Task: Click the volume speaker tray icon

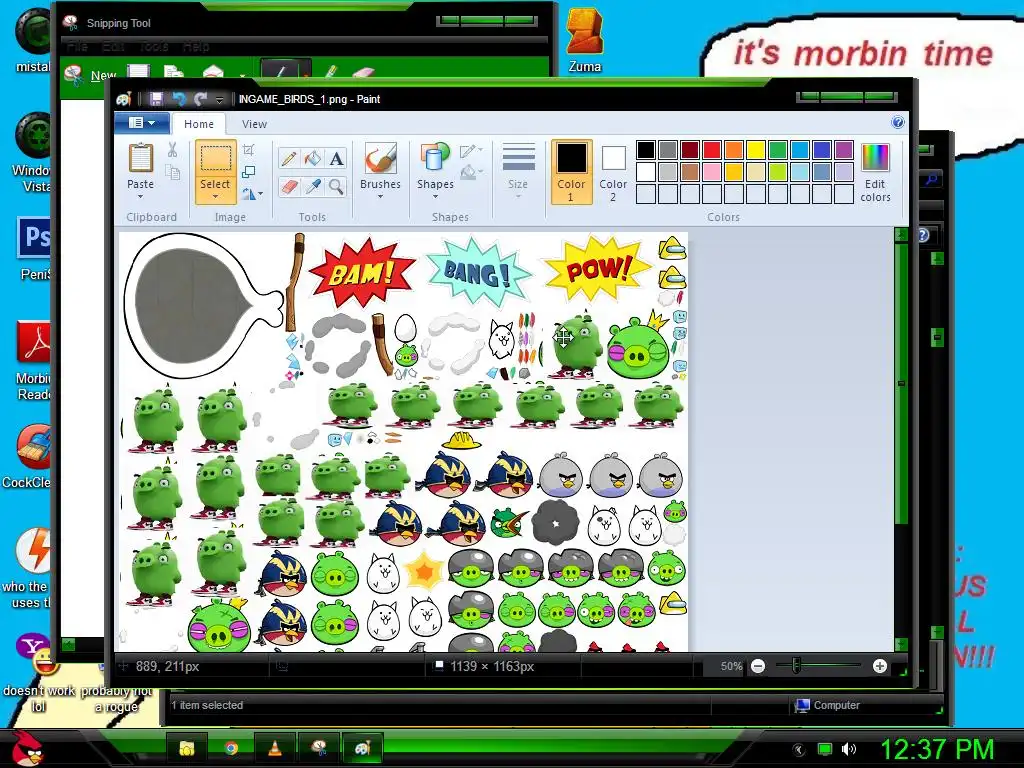Action: pyautogui.click(x=848, y=749)
